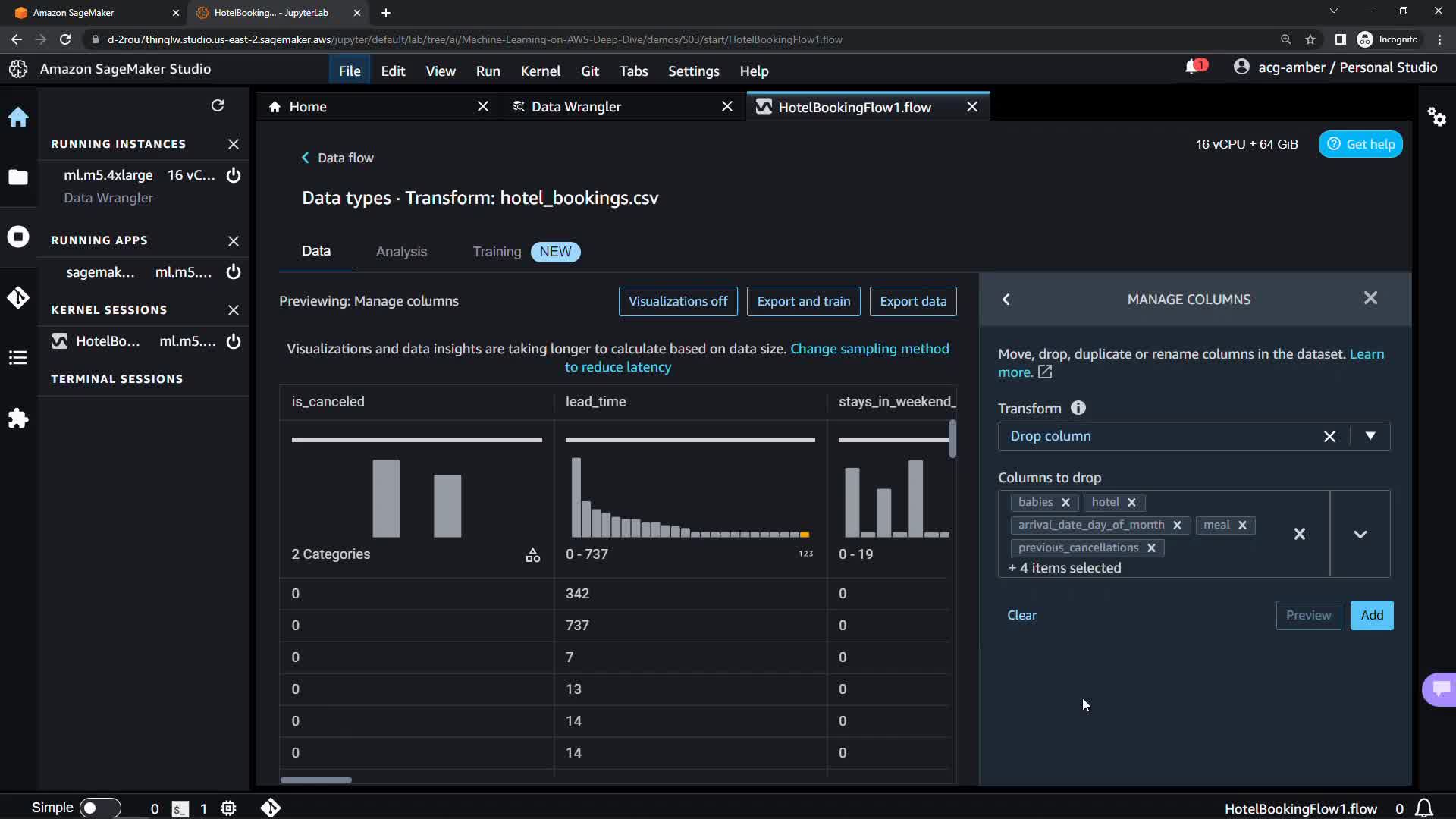Screen dimensions: 1456x819
Task: Shut down the ml.m5.4xlarge instance power icon
Action: click(x=234, y=175)
